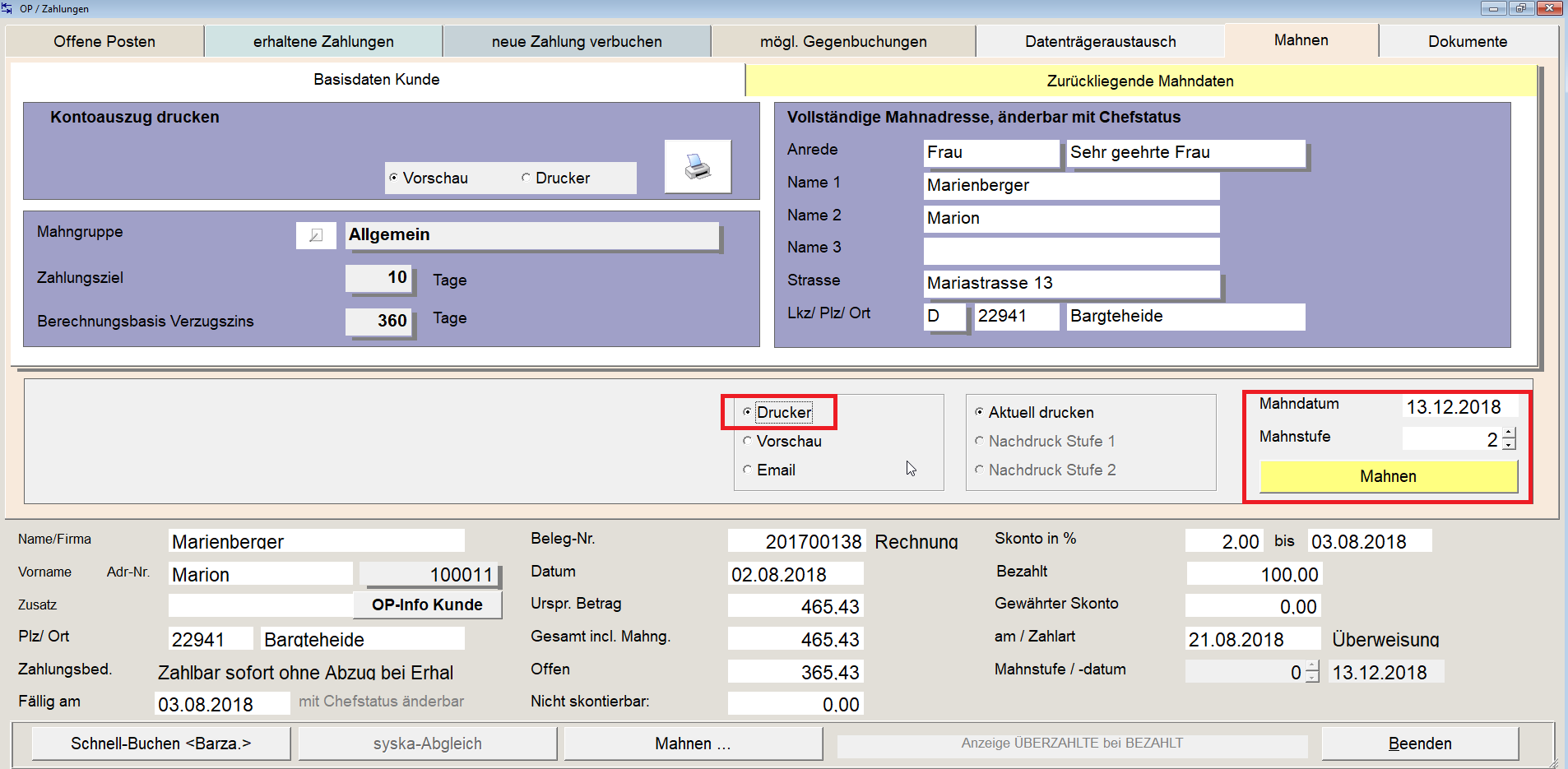Image resolution: width=1568 pixels, height=769 pixels.
Task: Click the Anrede field containing Frau
Action: click(991, 152)
